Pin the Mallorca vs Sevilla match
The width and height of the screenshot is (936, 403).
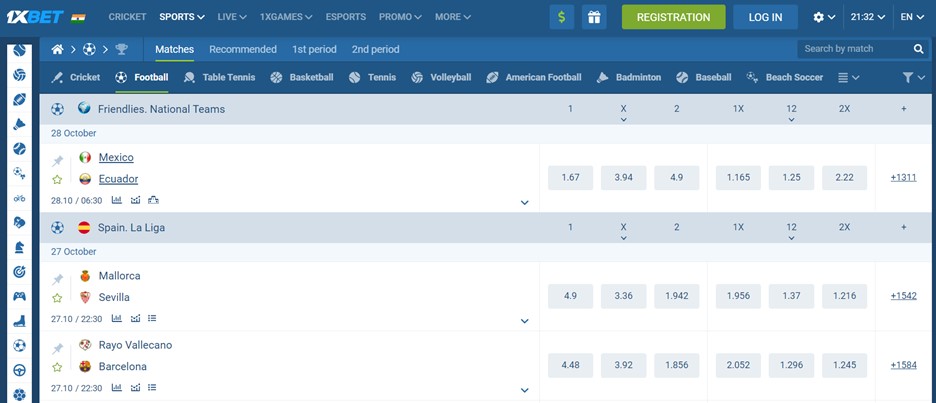click(57, 279)
